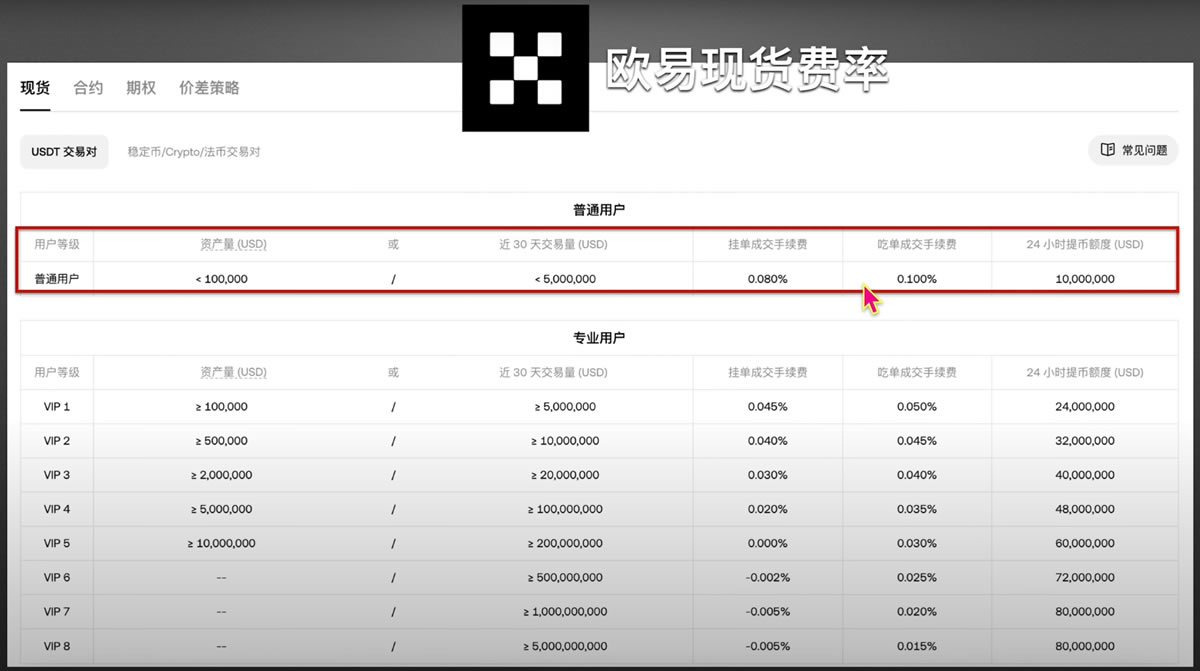Click the 普通用户 table section title
1200x671 pixels.
tap(600, 209)
